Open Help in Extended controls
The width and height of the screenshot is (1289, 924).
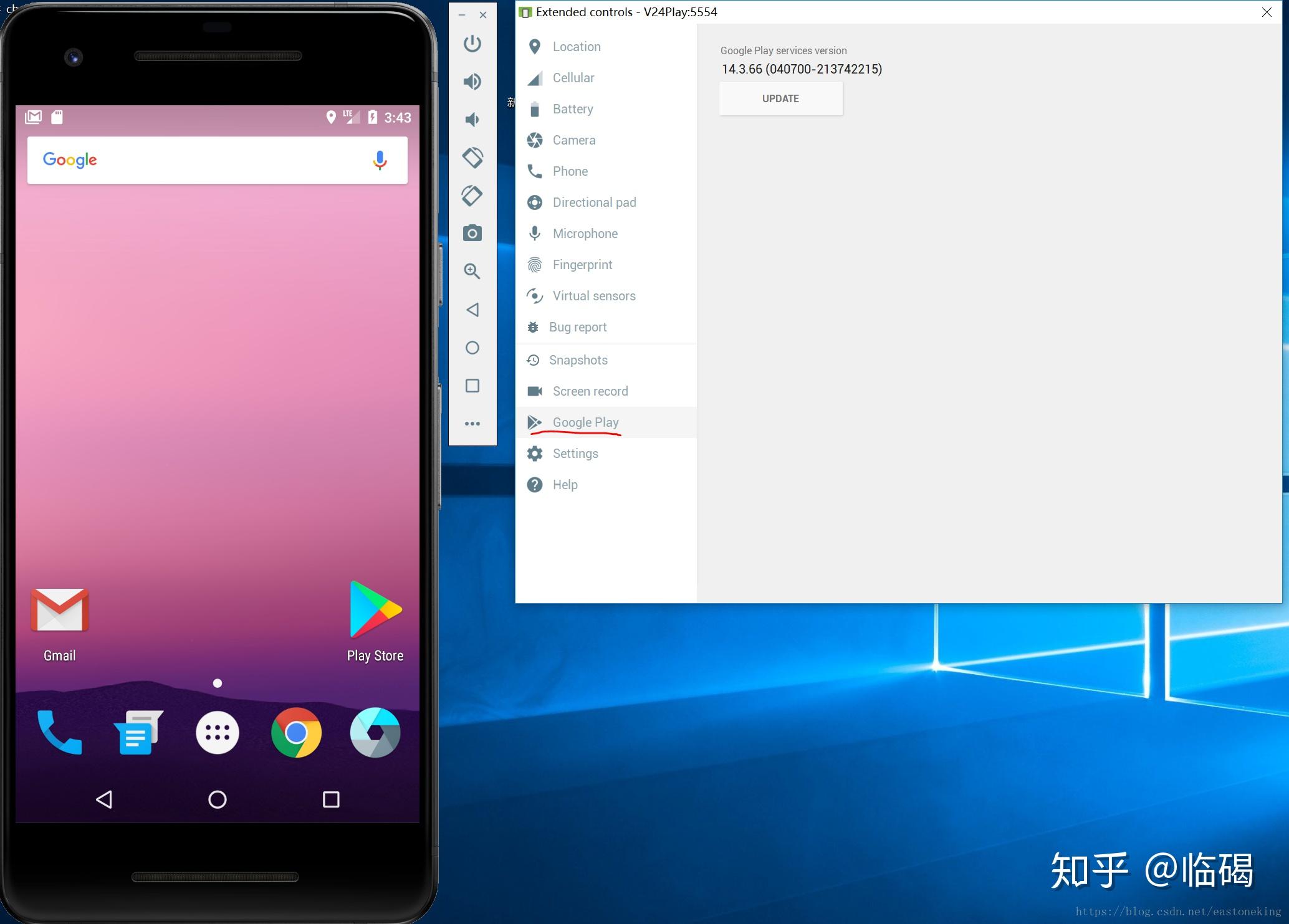[x=564, y=484]
